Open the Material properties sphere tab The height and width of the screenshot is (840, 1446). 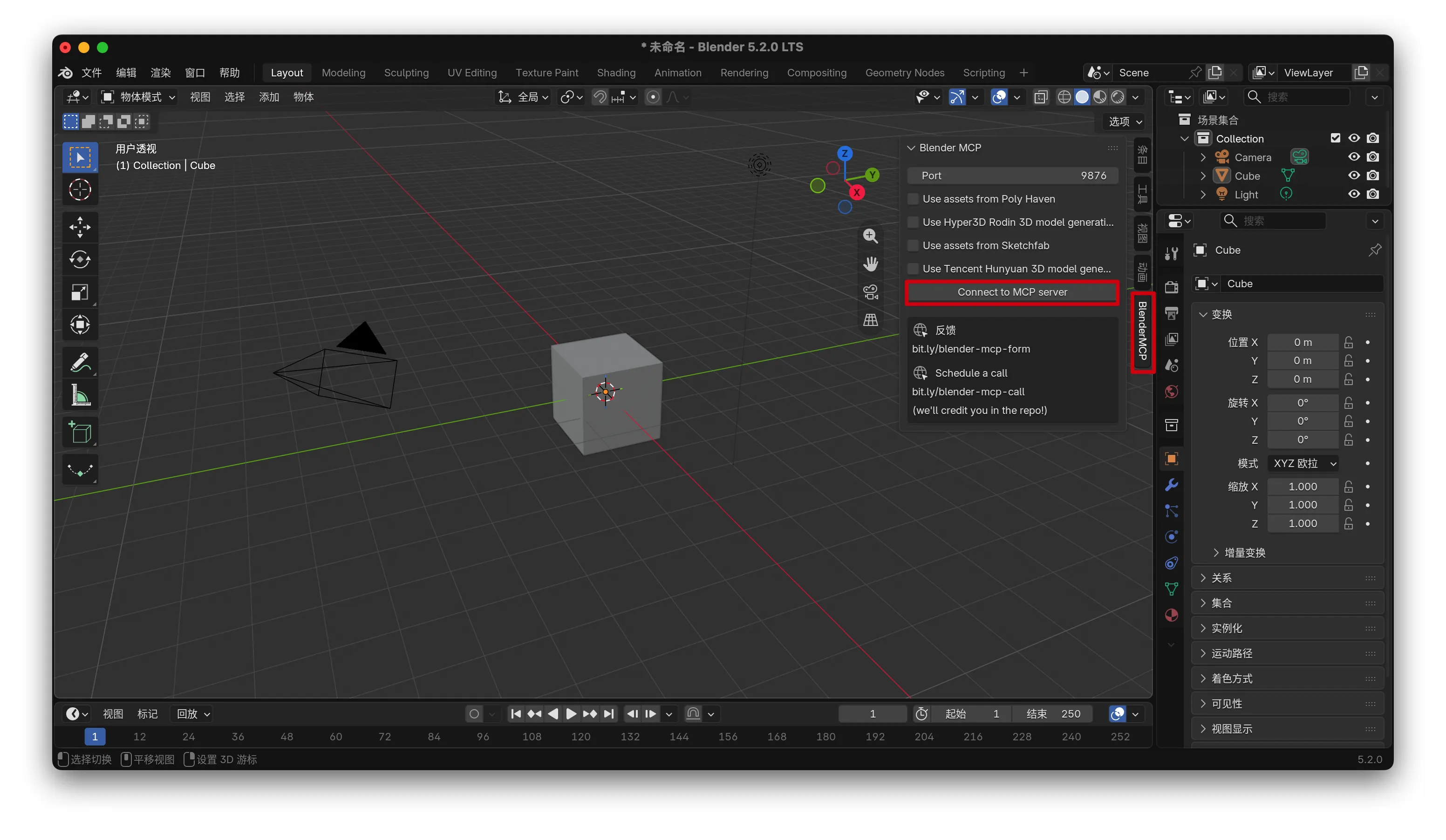point(1171,615)
